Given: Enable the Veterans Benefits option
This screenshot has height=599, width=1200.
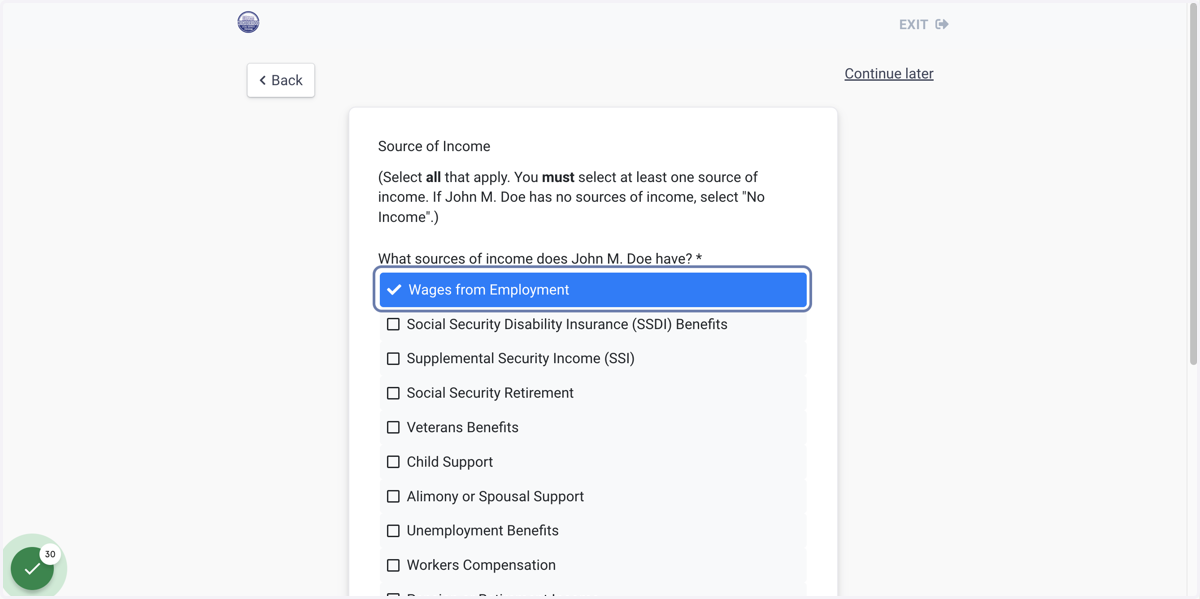Looking at the screenshot, I should click(593, 427).
